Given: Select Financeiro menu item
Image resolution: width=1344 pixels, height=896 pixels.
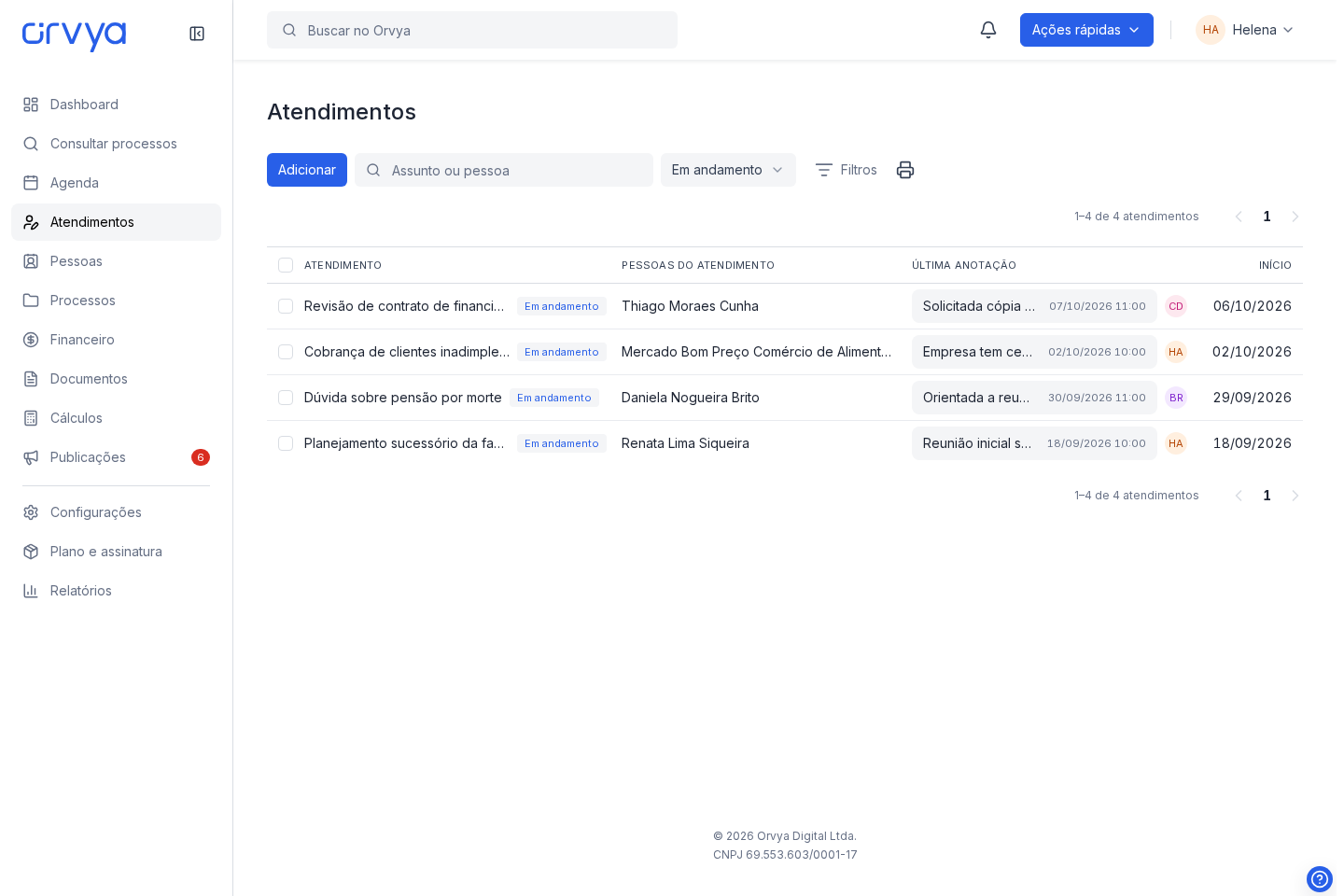Looking at the screenshot, I should click(x=116, y=340).
